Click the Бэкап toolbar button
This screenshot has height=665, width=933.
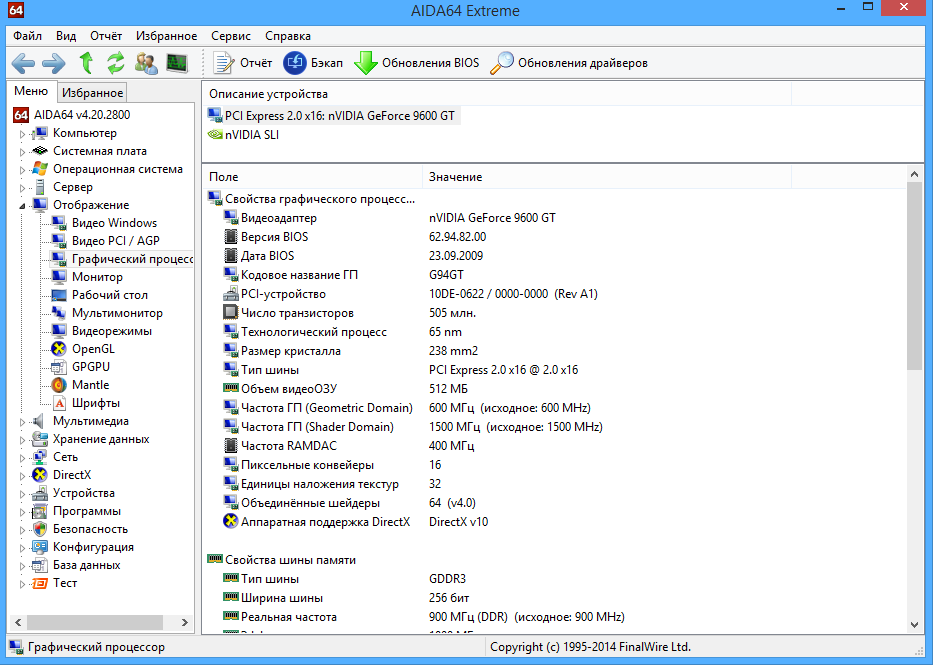tap(314, 63)
